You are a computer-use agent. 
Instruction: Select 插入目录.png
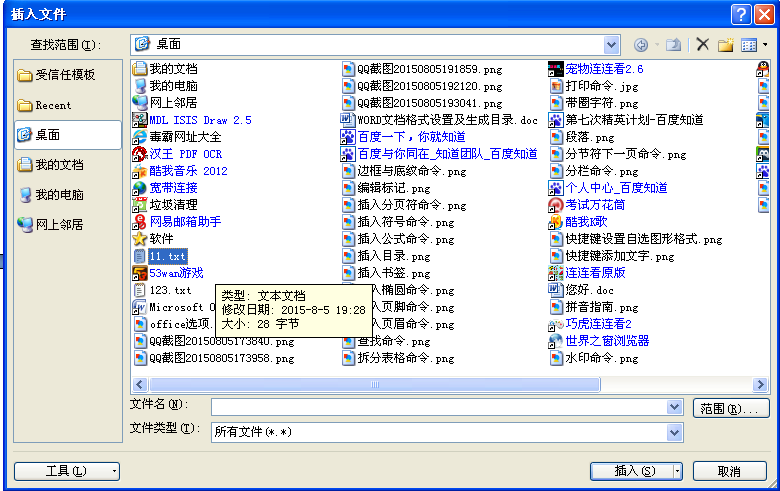click(x=386, y=256)
